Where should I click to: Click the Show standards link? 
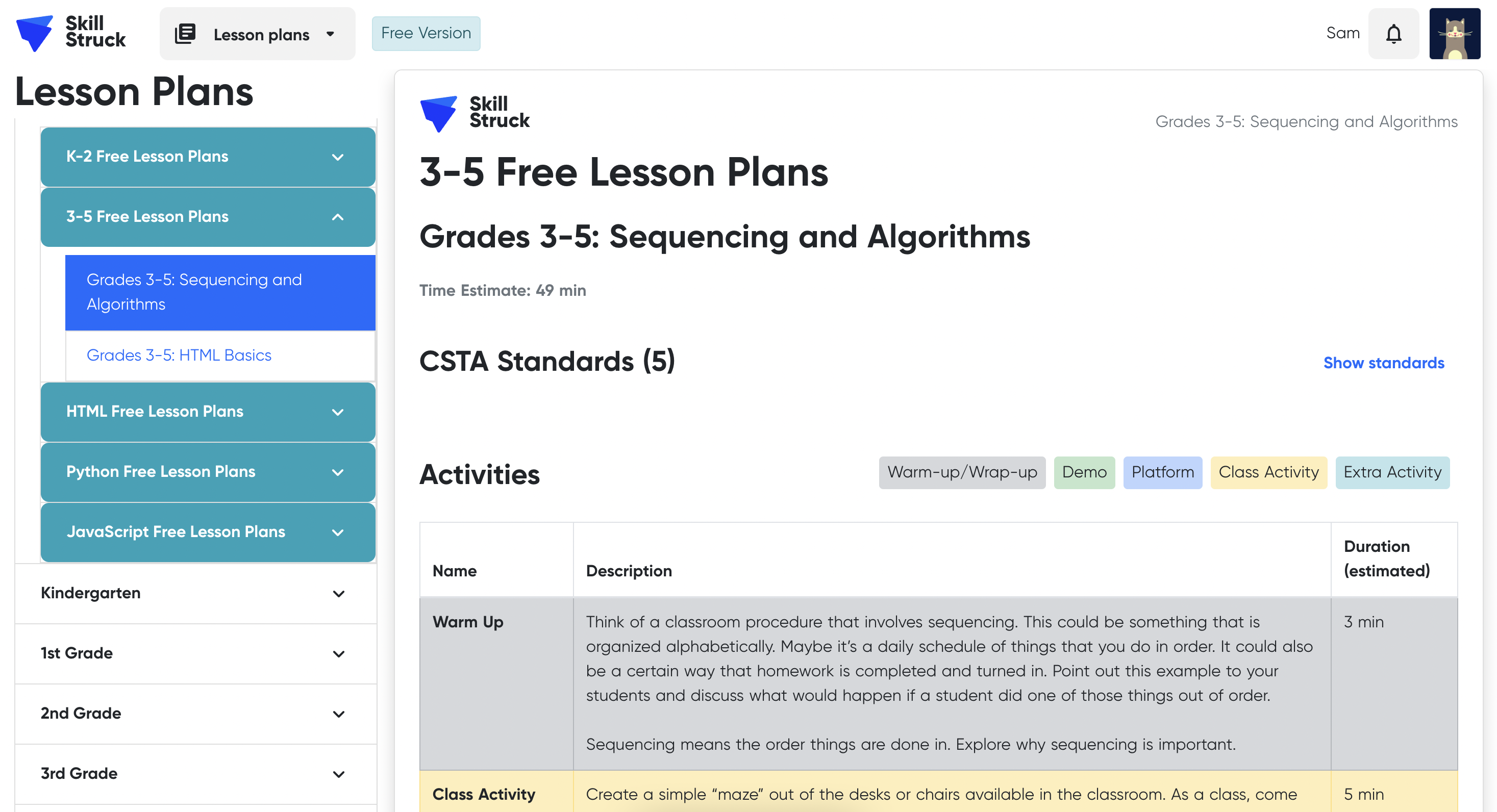click(1383, 363)
